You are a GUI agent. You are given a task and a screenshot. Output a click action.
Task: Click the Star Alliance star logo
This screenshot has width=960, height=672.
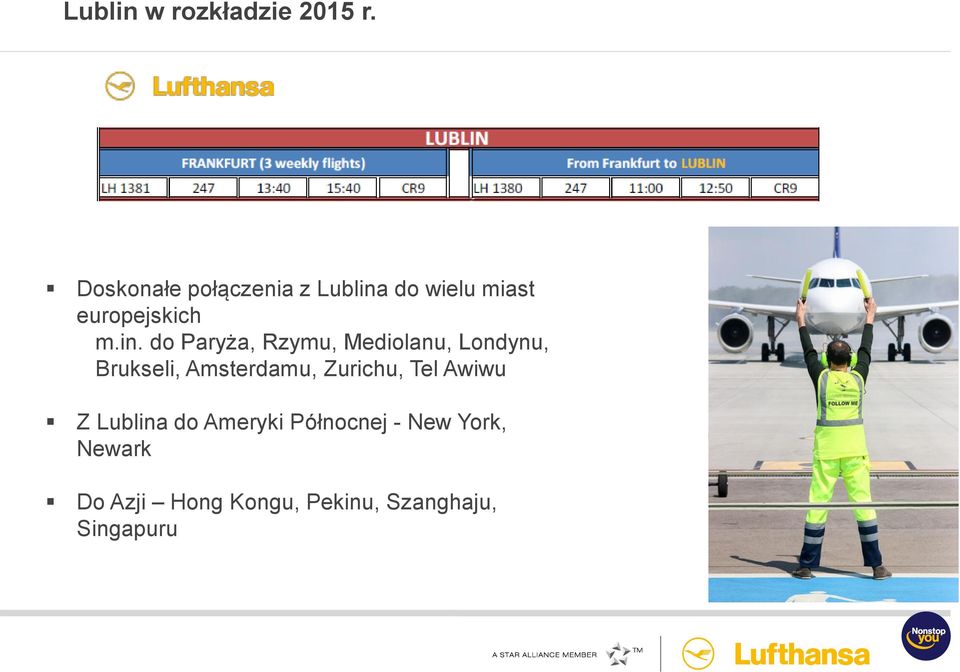pyautogui.click(x=618, y=654)
